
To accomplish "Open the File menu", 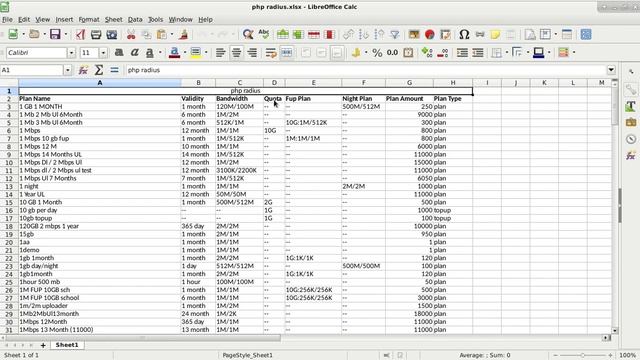I will click(x=7, y=20).
